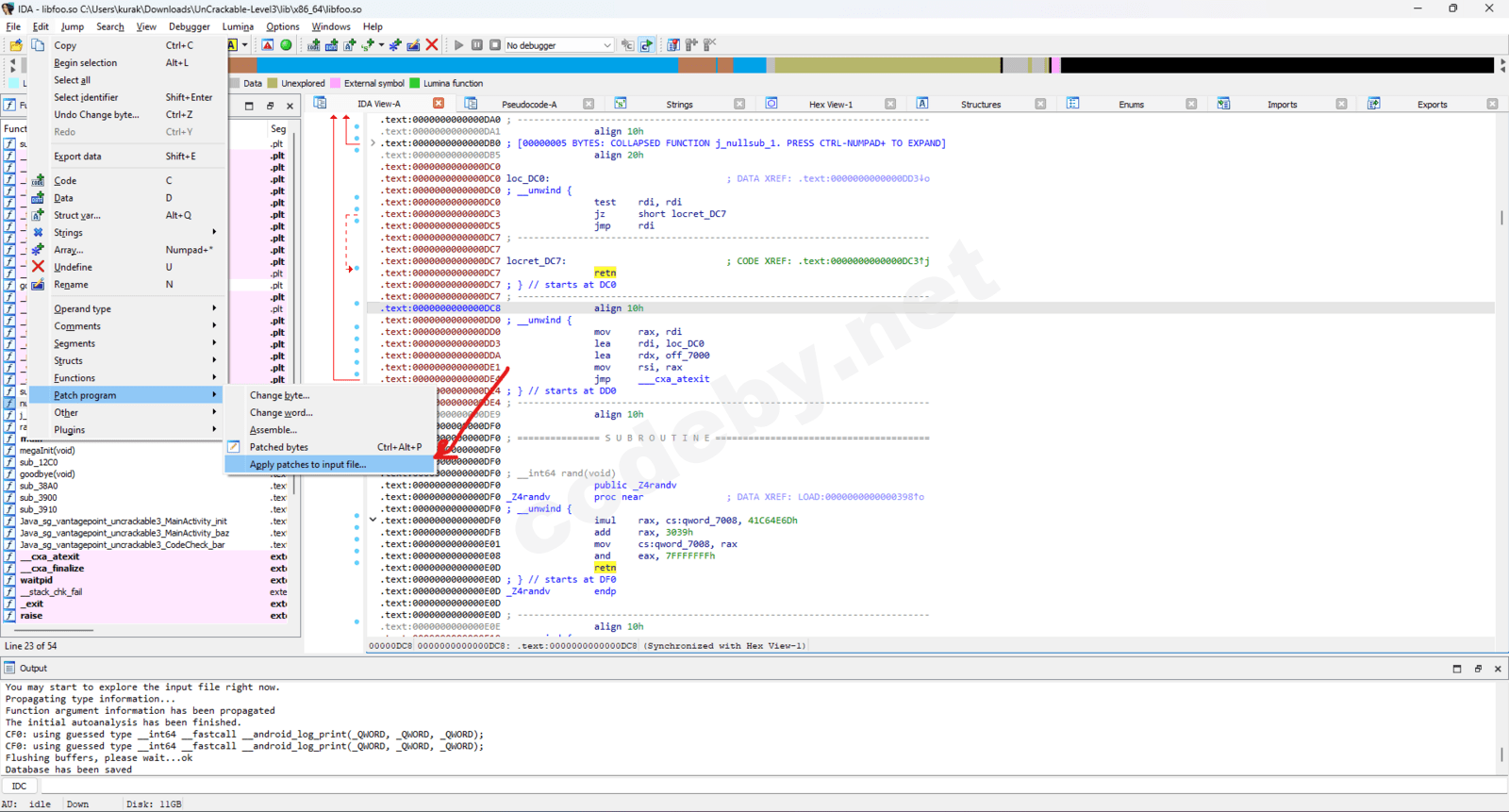The image size is (1509, 812).
Task: Click the olive Unexplored legend swatch
Action: (x=273, y=83)
